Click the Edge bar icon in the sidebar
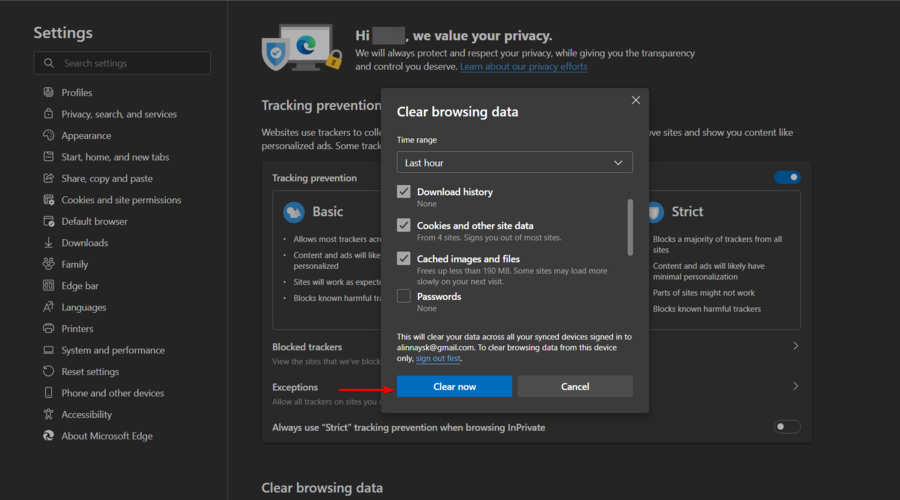900x500 pixels. [x=48, y=285]
